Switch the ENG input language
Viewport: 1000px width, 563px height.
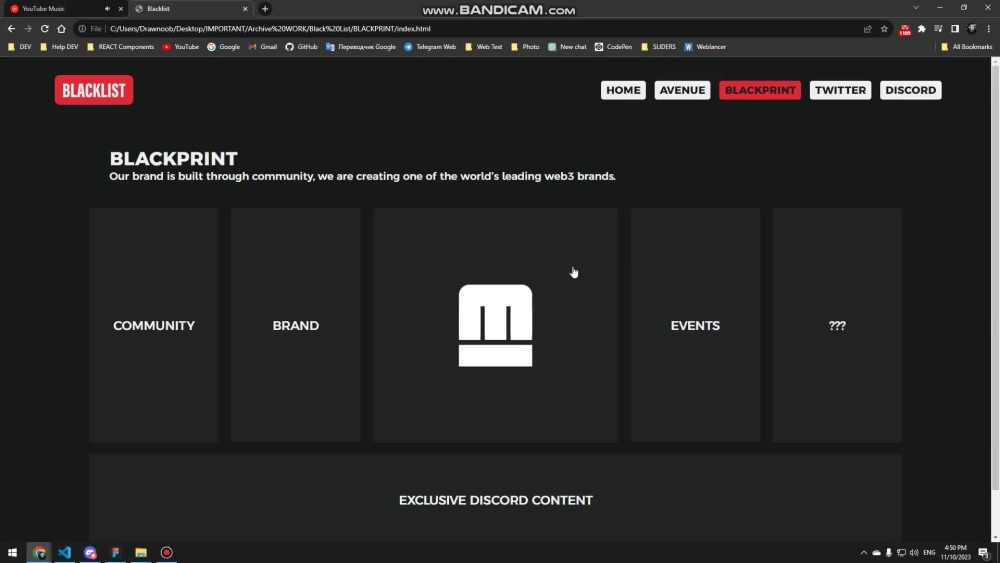(x=929, y=553)
